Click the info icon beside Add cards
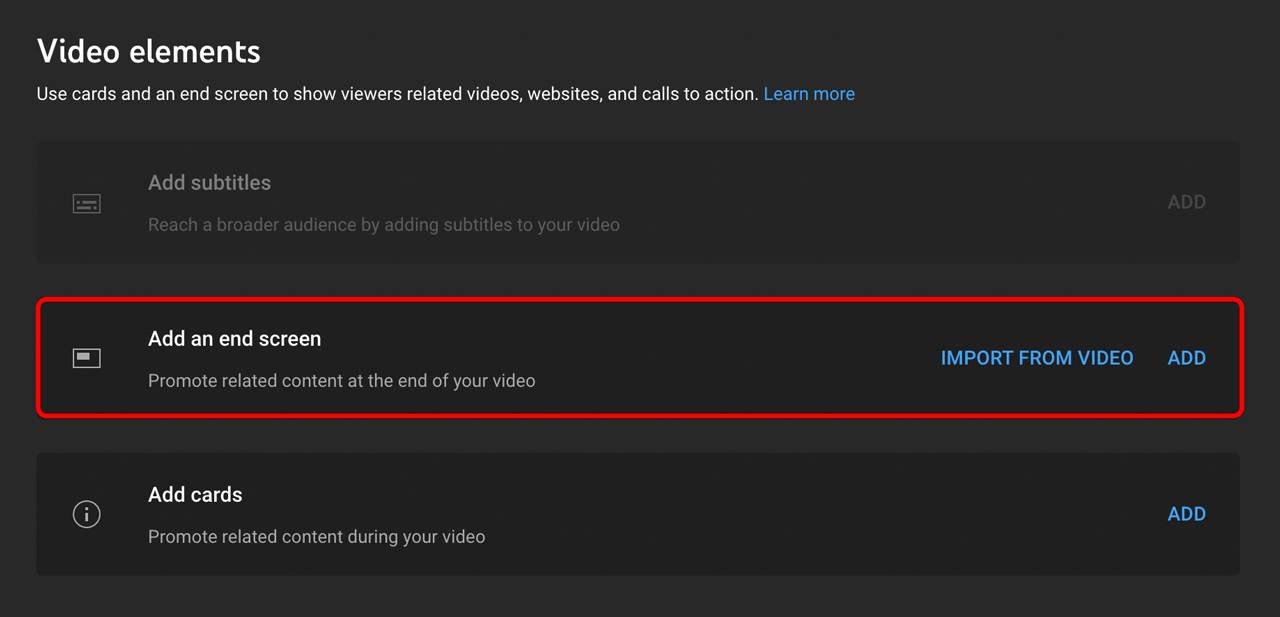The image size is (1280, 617). [87, 514]
